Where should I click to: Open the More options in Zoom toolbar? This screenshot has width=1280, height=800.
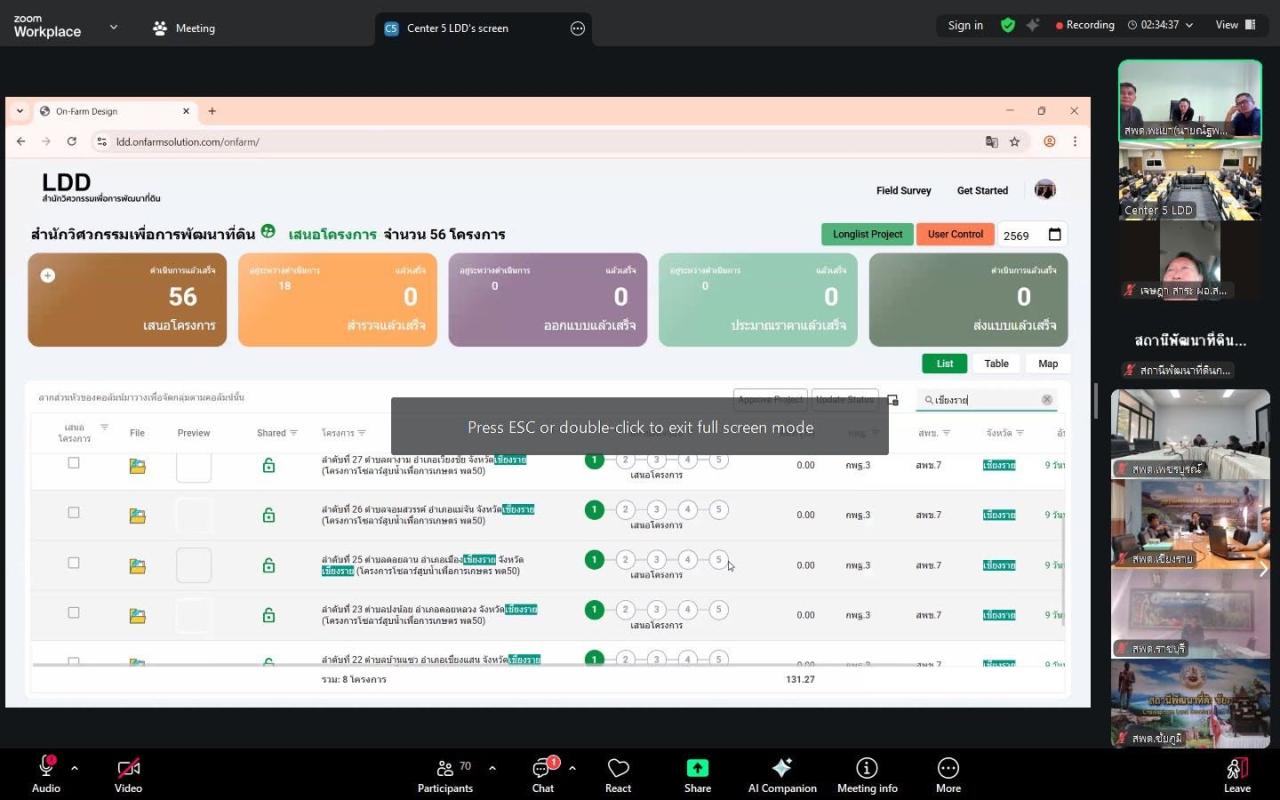(x=948, y=775)
